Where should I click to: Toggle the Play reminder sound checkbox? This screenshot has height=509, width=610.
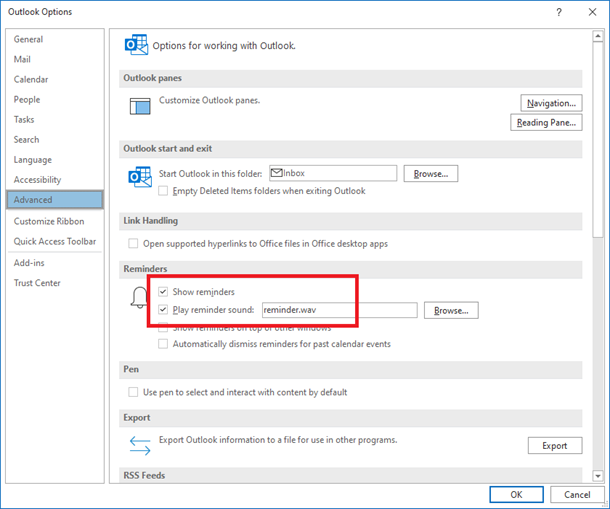click(x=163, y=310)
